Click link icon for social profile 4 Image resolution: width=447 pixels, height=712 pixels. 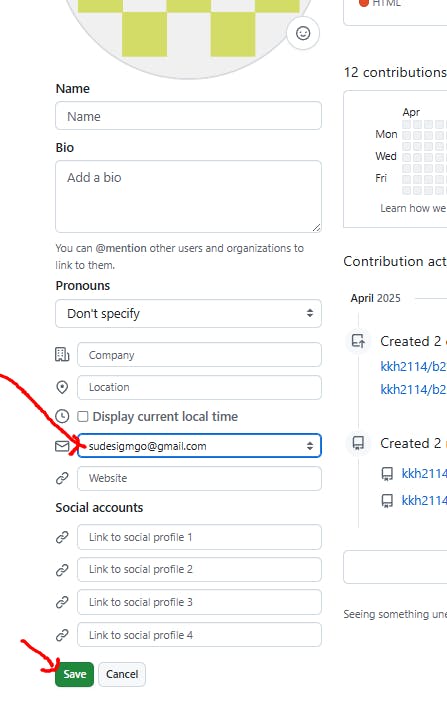point(62,635)
